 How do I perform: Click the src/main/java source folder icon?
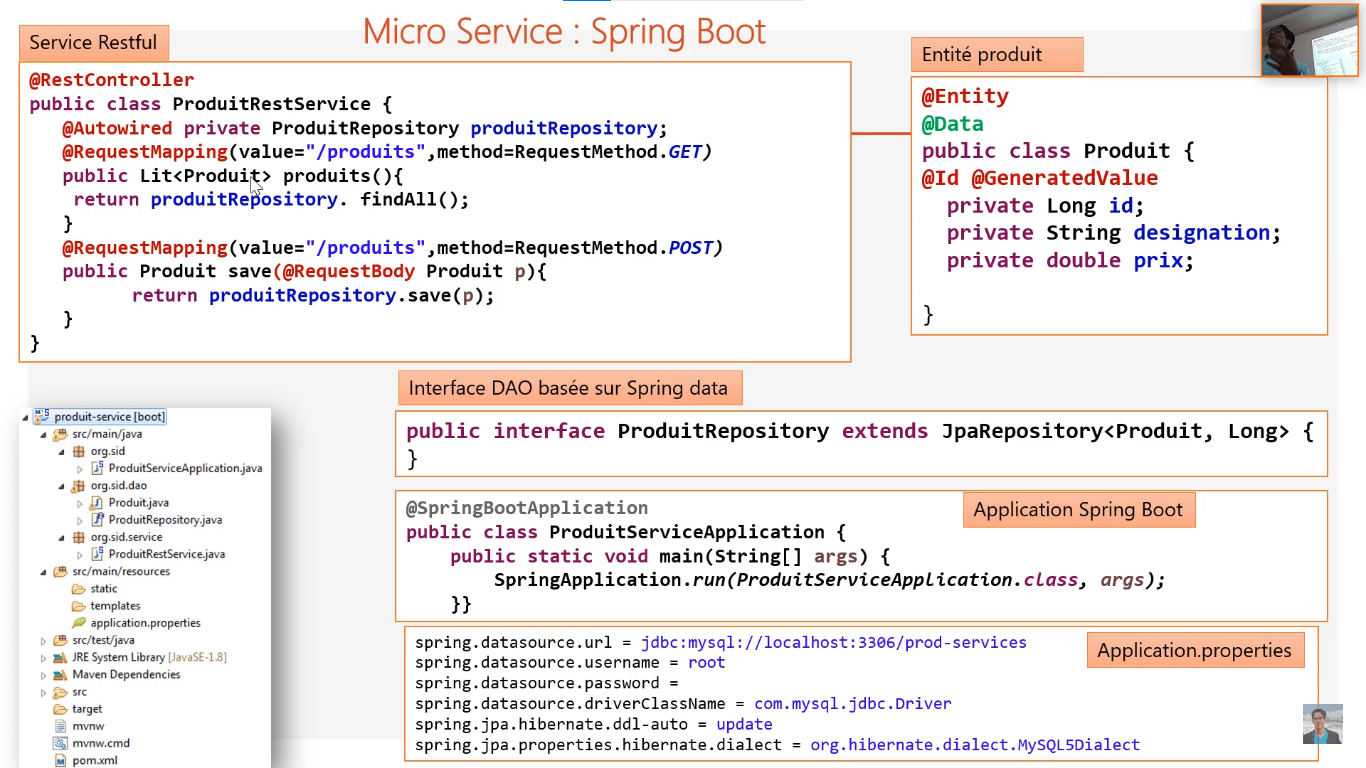click(61, 434)
